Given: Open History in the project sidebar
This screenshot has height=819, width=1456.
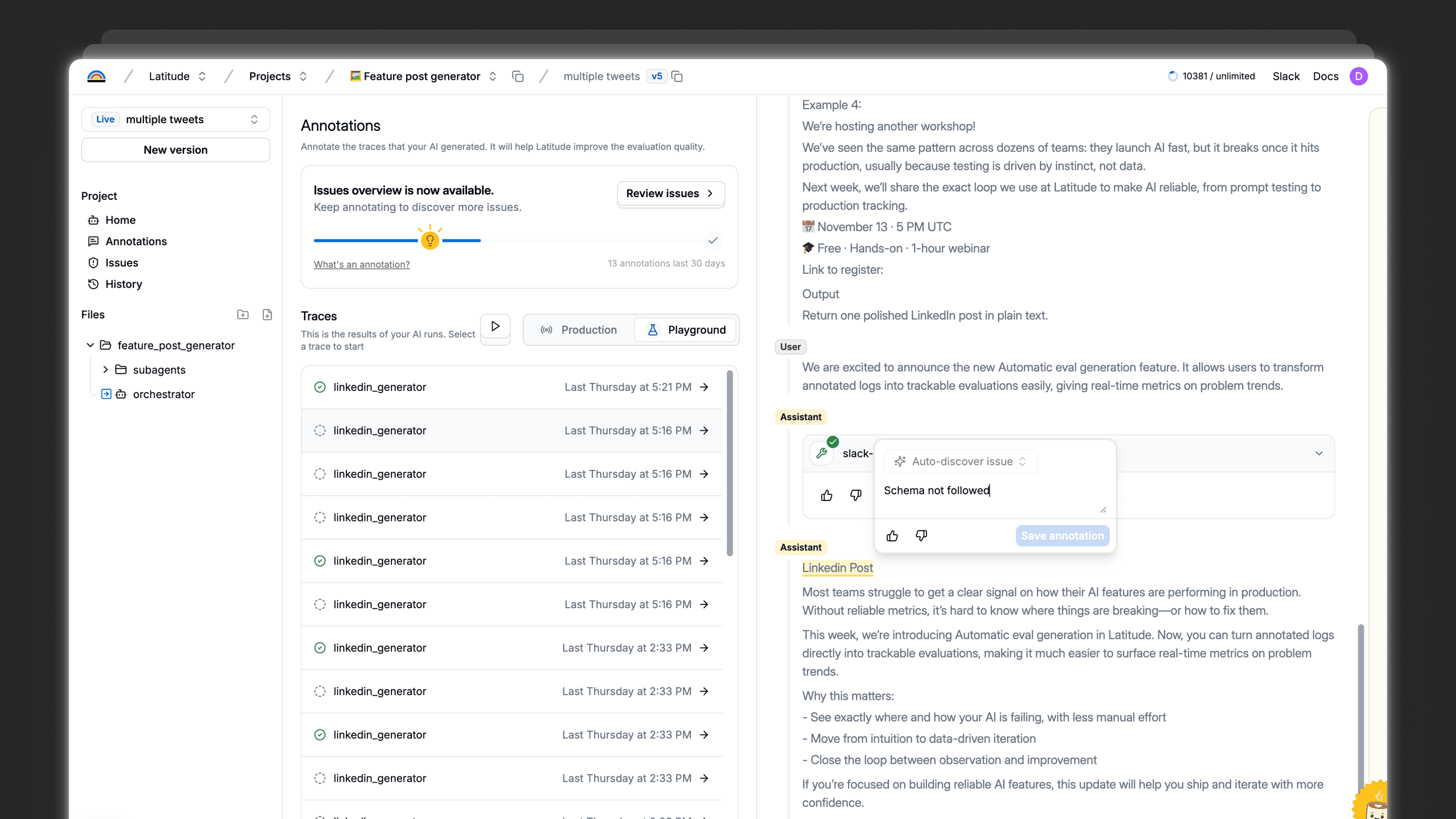Looking at the screenshot, I should coord(123,284).
